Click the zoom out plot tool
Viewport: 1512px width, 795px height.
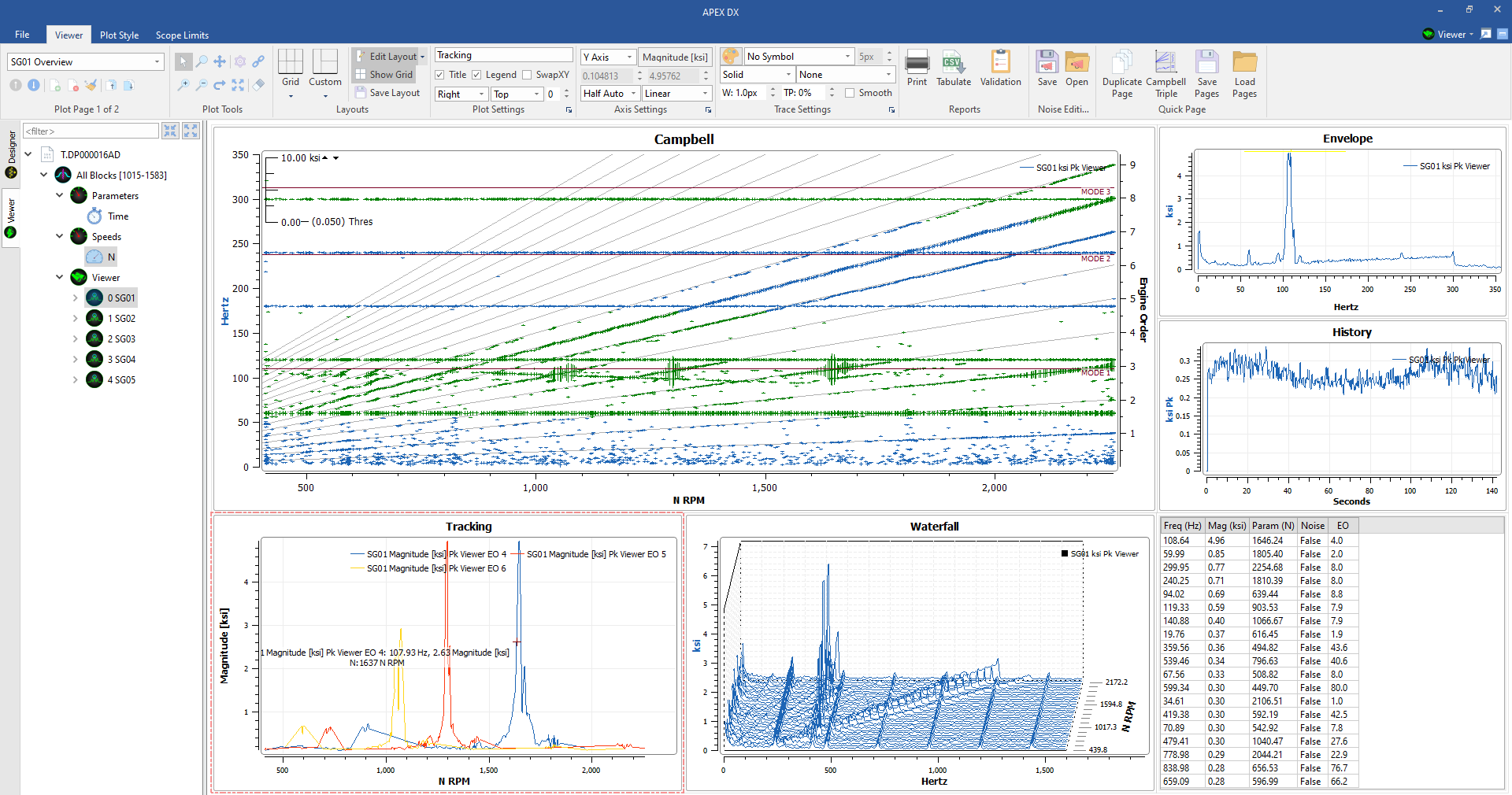202,85
